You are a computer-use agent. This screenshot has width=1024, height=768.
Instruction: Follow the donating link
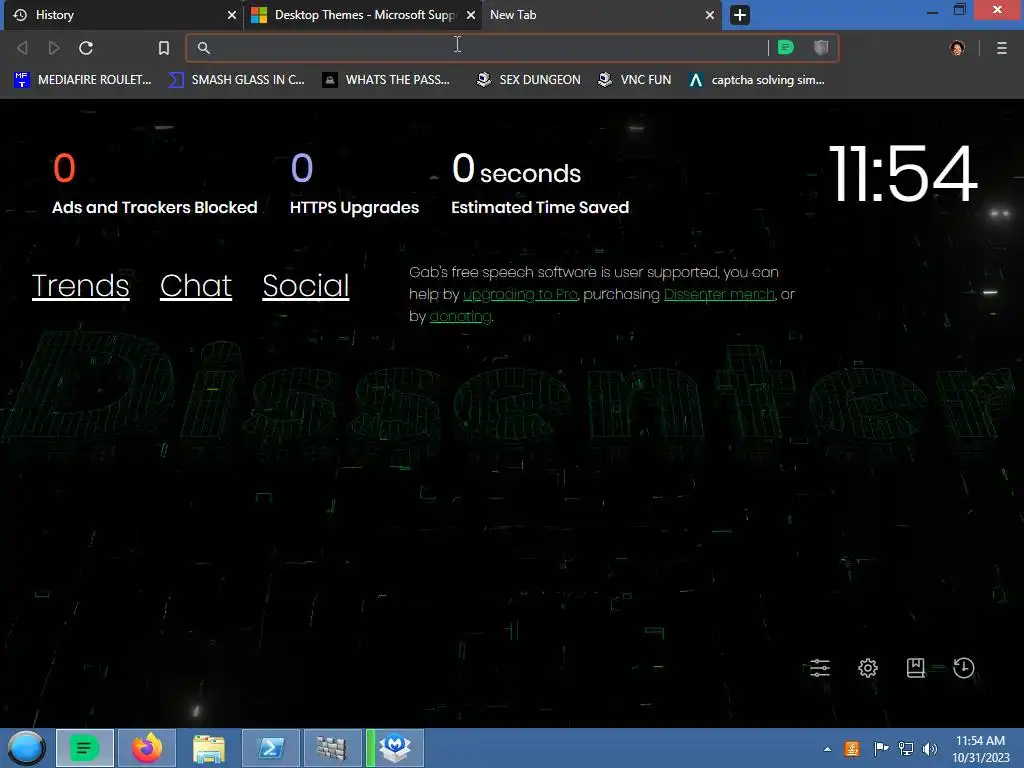[460, 317]
